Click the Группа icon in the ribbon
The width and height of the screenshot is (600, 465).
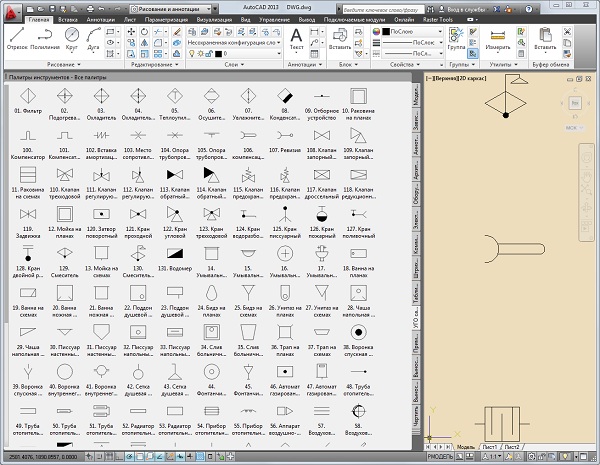pyautogui.click(x=455, y=37)
